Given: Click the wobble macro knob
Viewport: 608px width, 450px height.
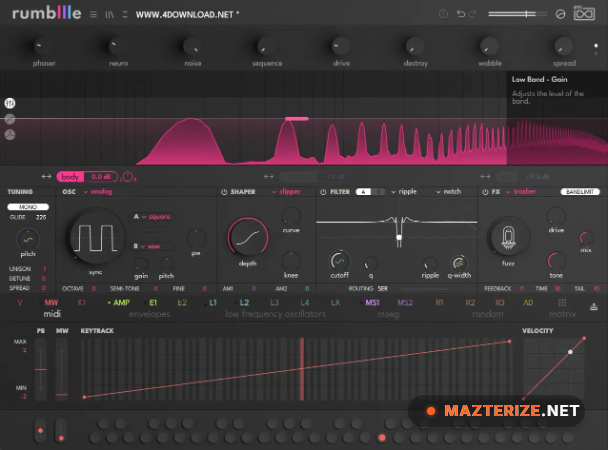Looking at the screenshot, I should 489,46.
